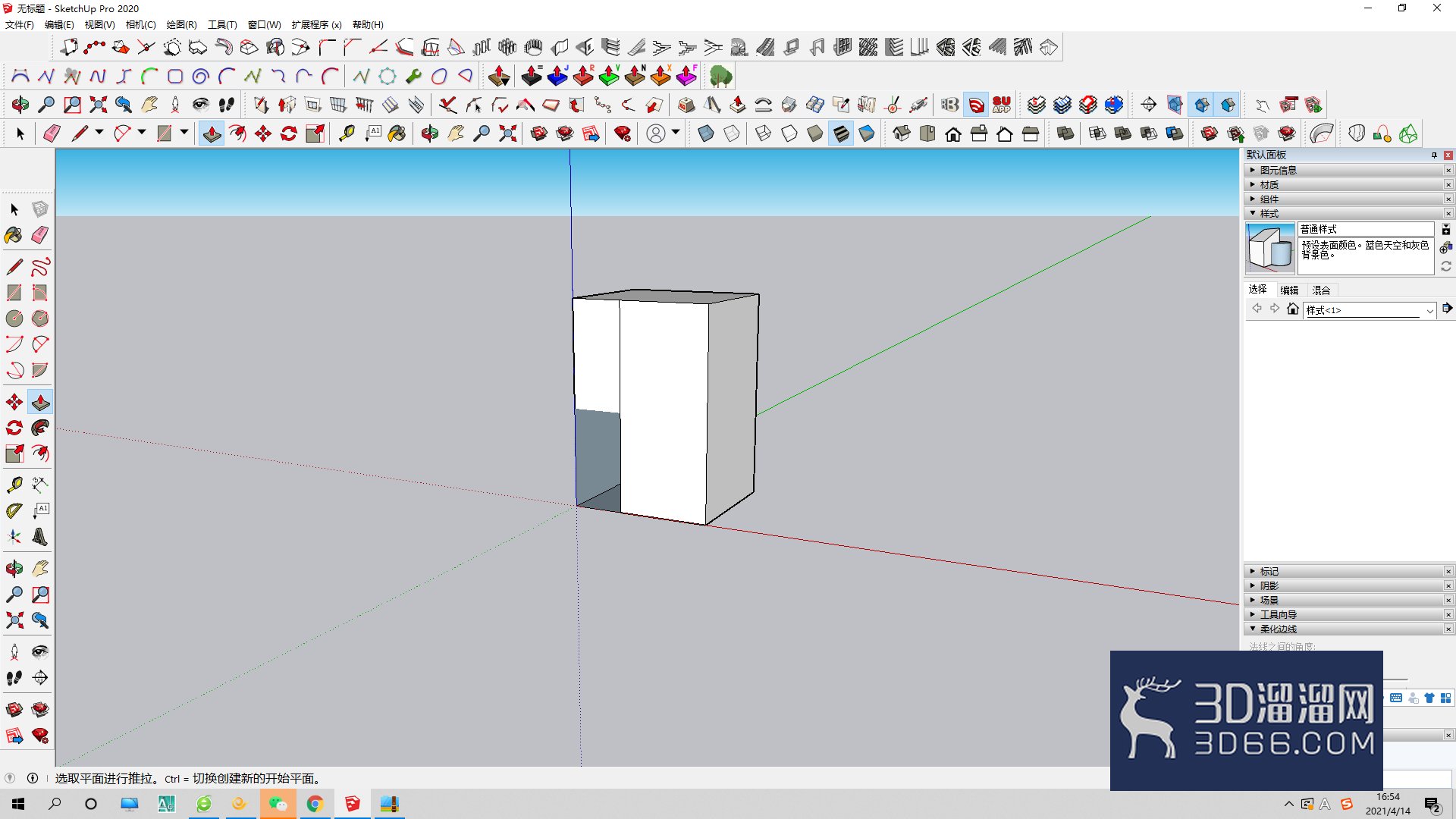1456x819 pixels.
Task: Expand the 场景 panel
Action: click(1343, 600)
